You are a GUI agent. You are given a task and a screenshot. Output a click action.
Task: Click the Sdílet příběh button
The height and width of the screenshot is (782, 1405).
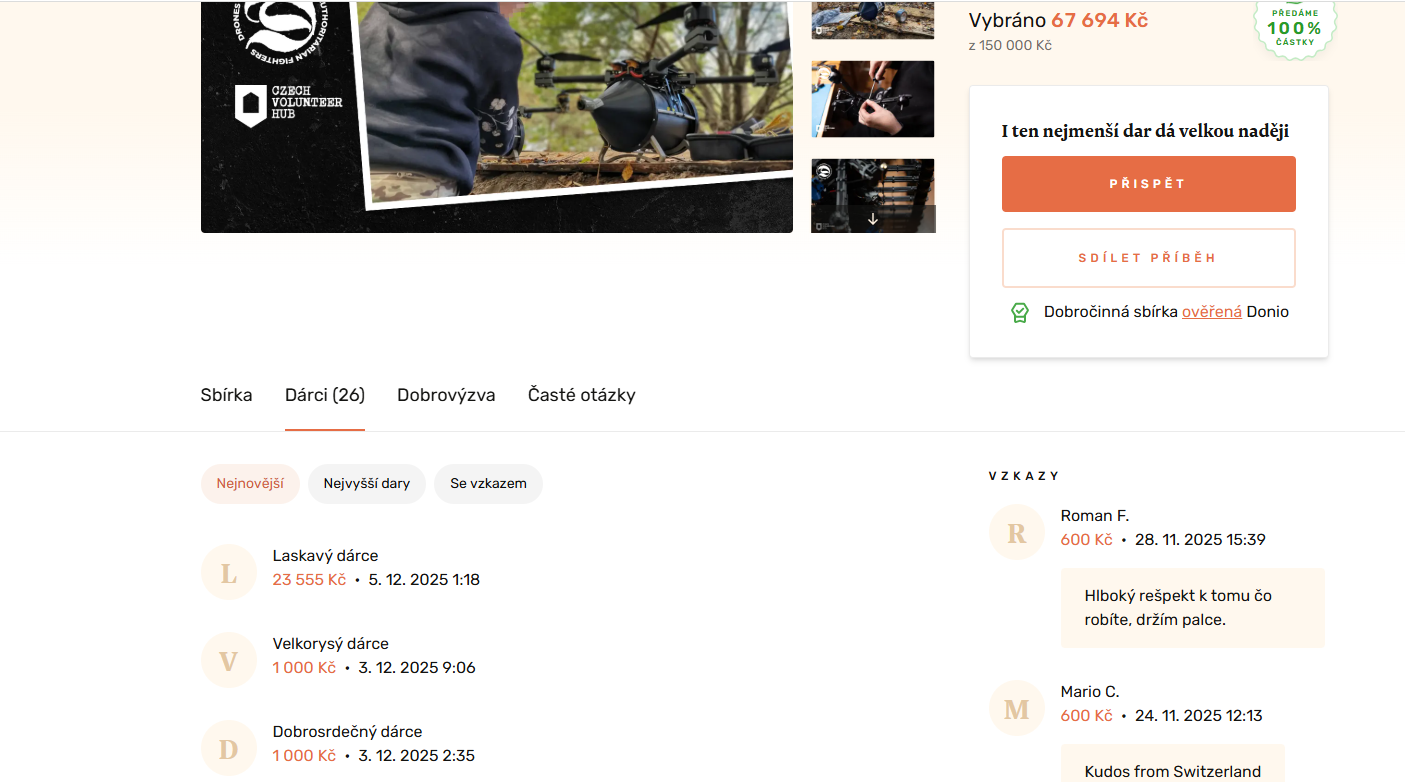pos(1148,258)
